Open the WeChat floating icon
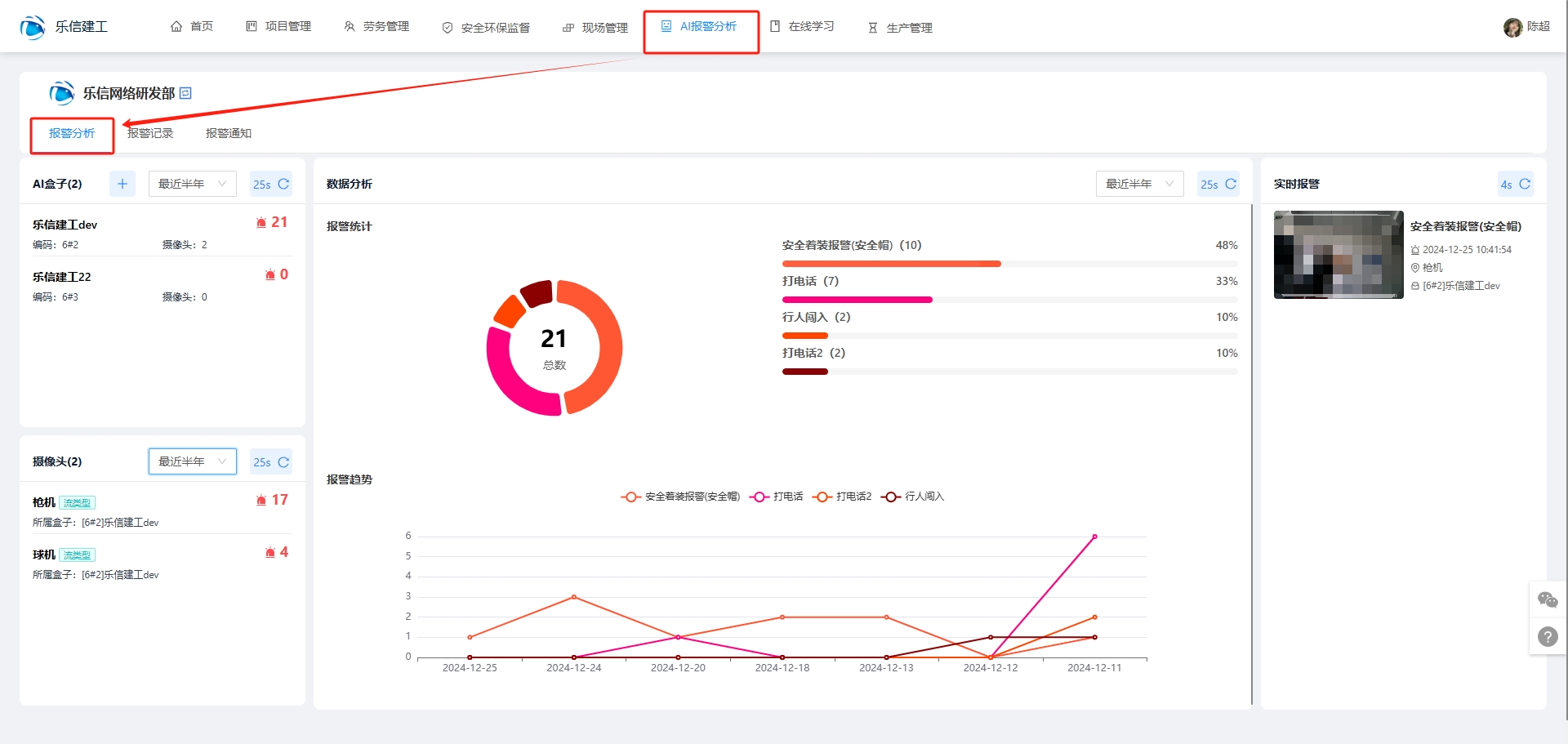This screenshot has height=744, width=1568. (x=1548, y=600)
